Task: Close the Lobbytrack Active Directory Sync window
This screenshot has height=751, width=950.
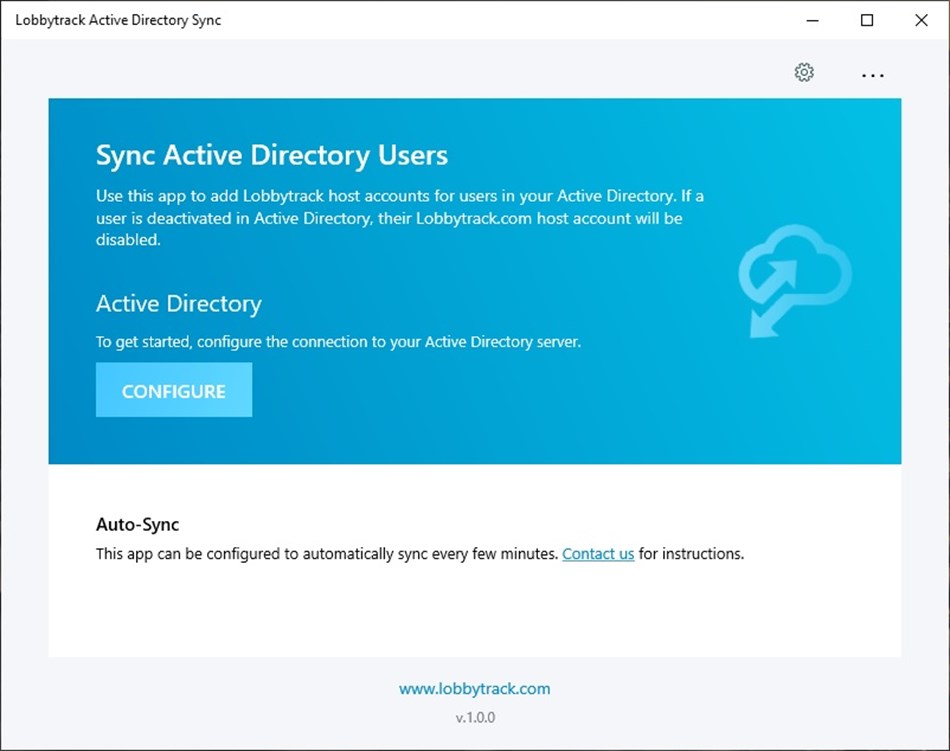Action: click(x=922, y=20)
